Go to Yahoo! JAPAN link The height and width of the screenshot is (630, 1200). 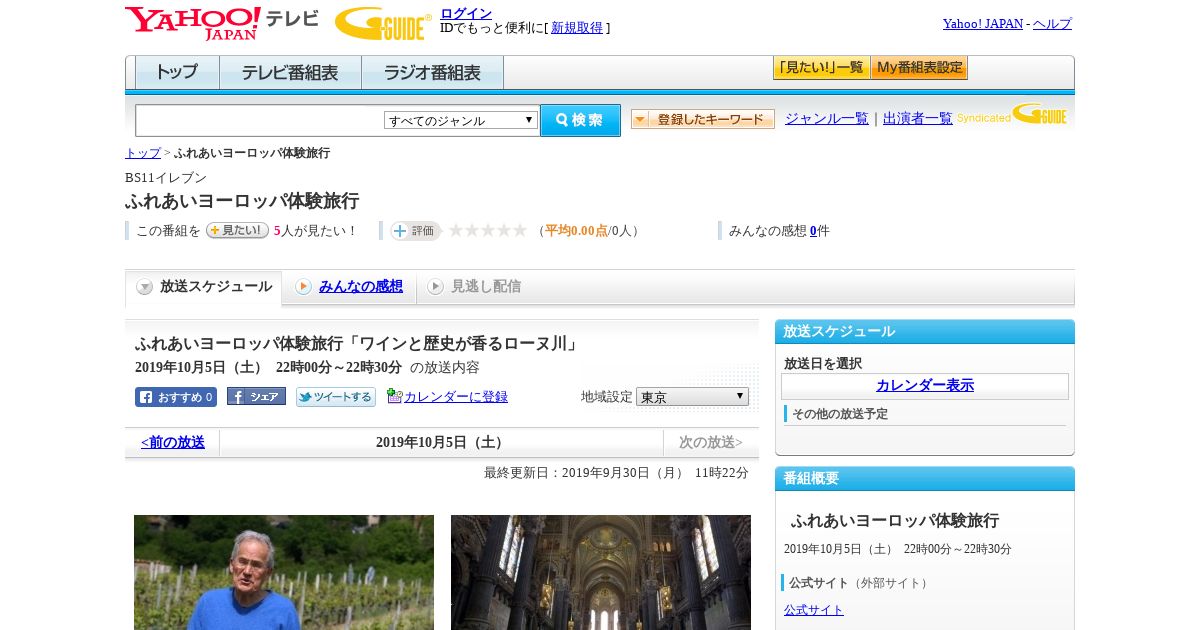982,24
